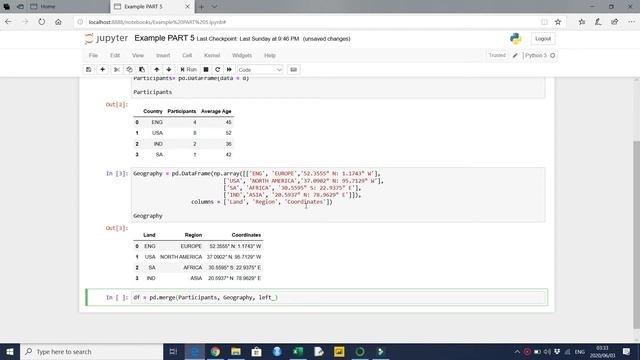Click into the Geography DataFrame code cell
The width and height of the screenshot is (640, 360).
338,195
